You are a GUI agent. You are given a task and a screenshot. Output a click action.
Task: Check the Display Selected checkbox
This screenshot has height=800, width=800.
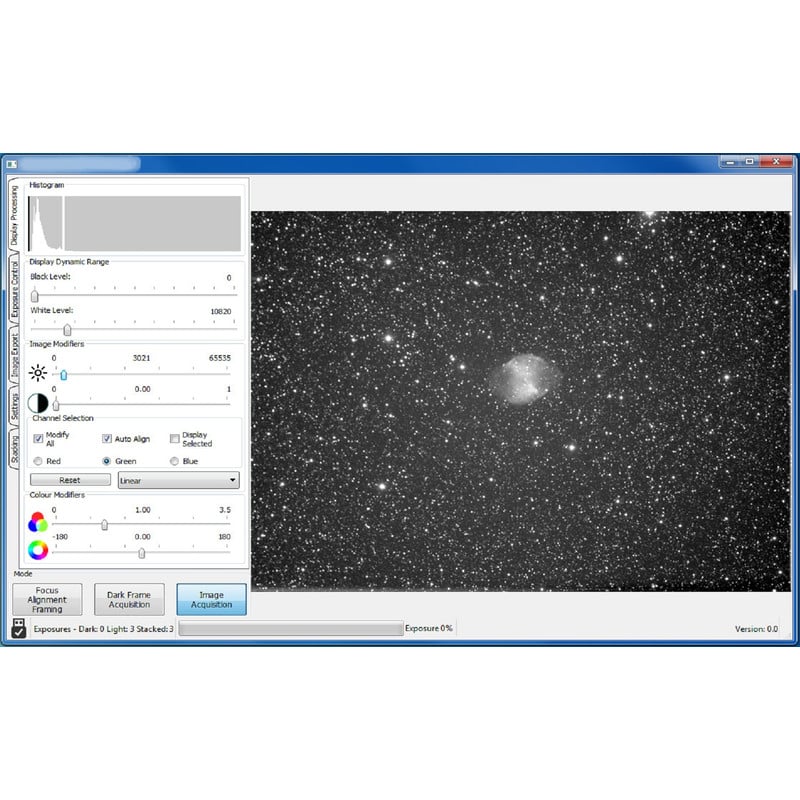174,439
